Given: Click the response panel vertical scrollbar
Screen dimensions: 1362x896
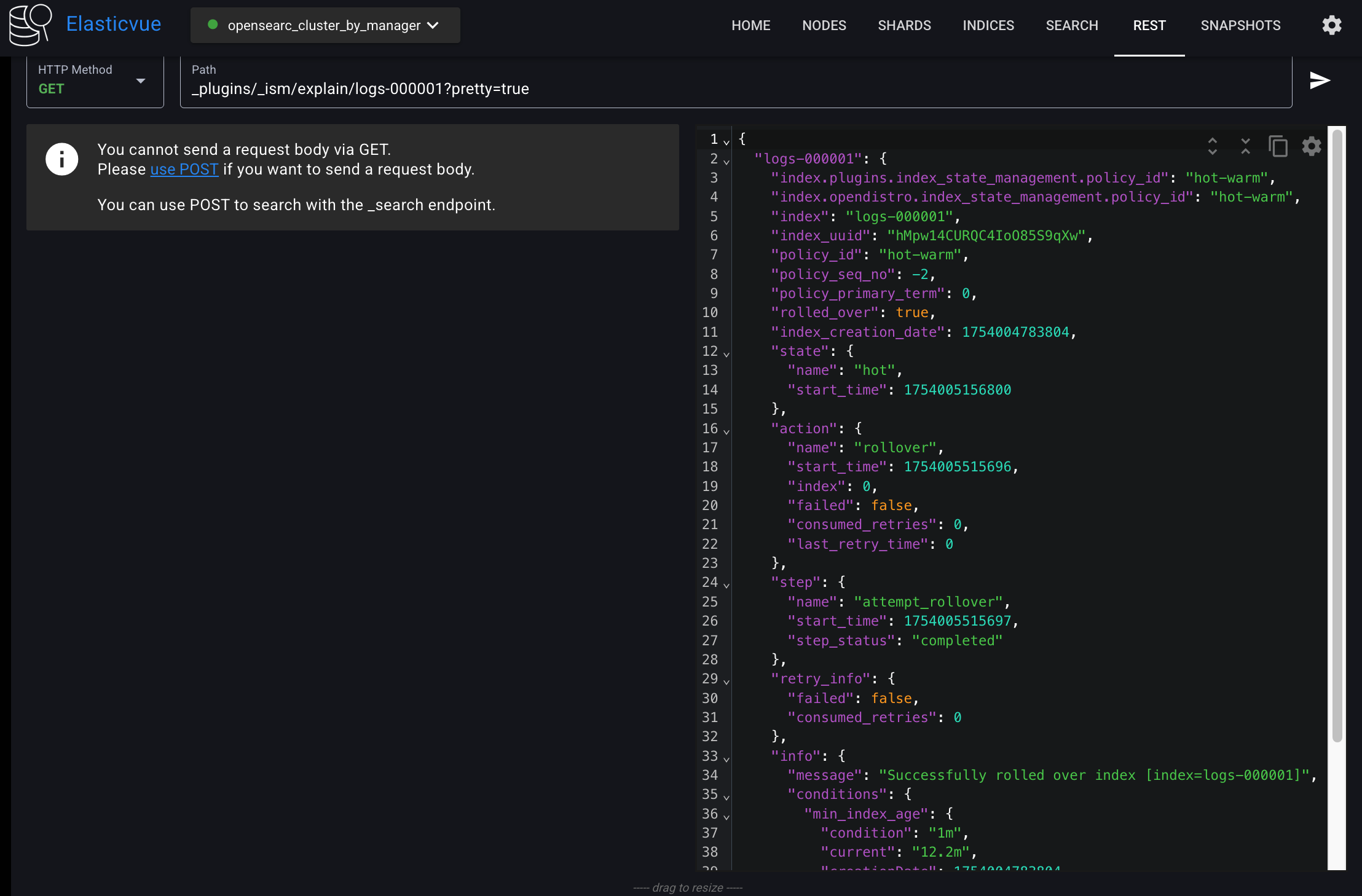Looking at the screenshot, I should [1336, 430].
